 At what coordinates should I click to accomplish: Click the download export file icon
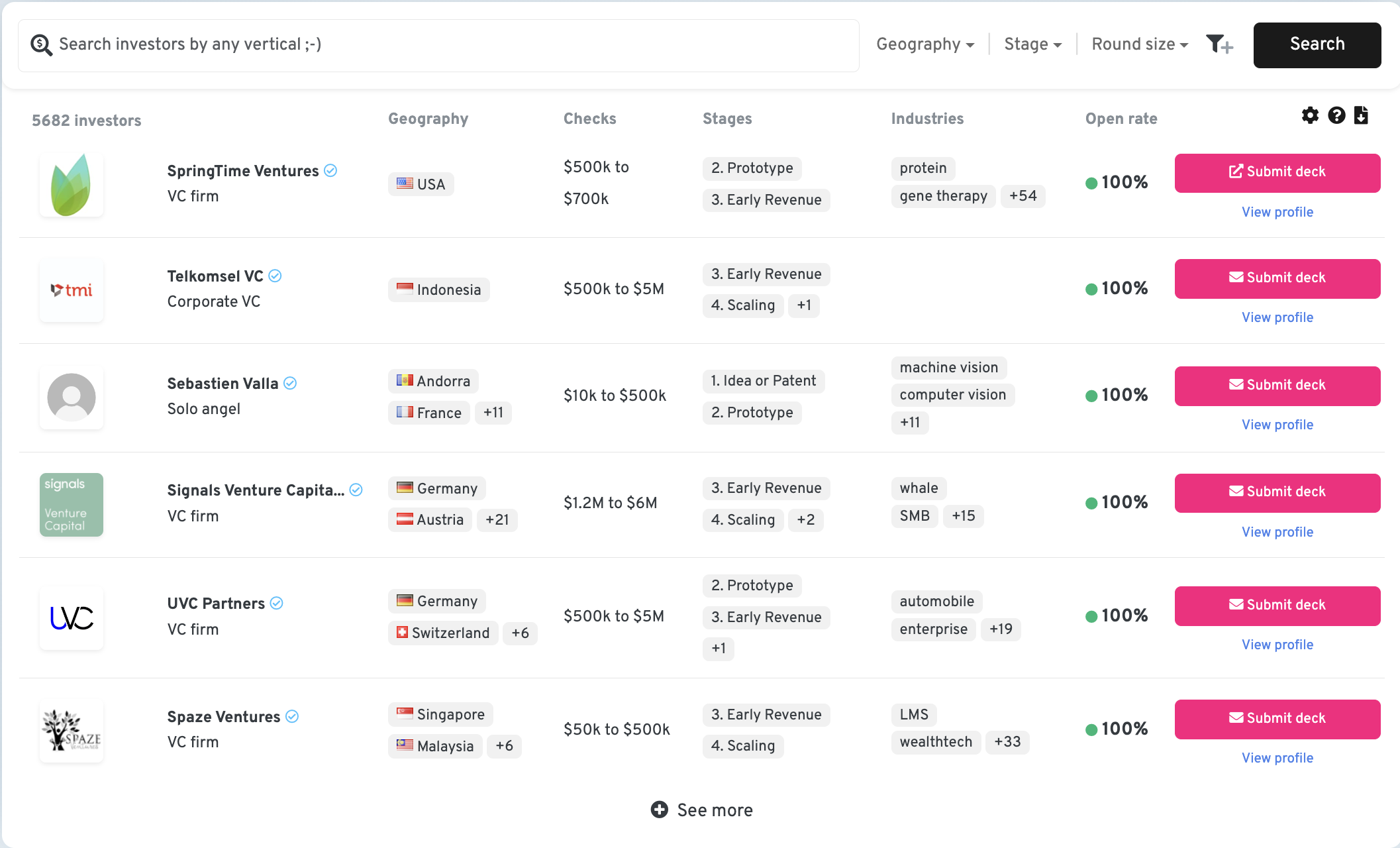point(1361,115)
